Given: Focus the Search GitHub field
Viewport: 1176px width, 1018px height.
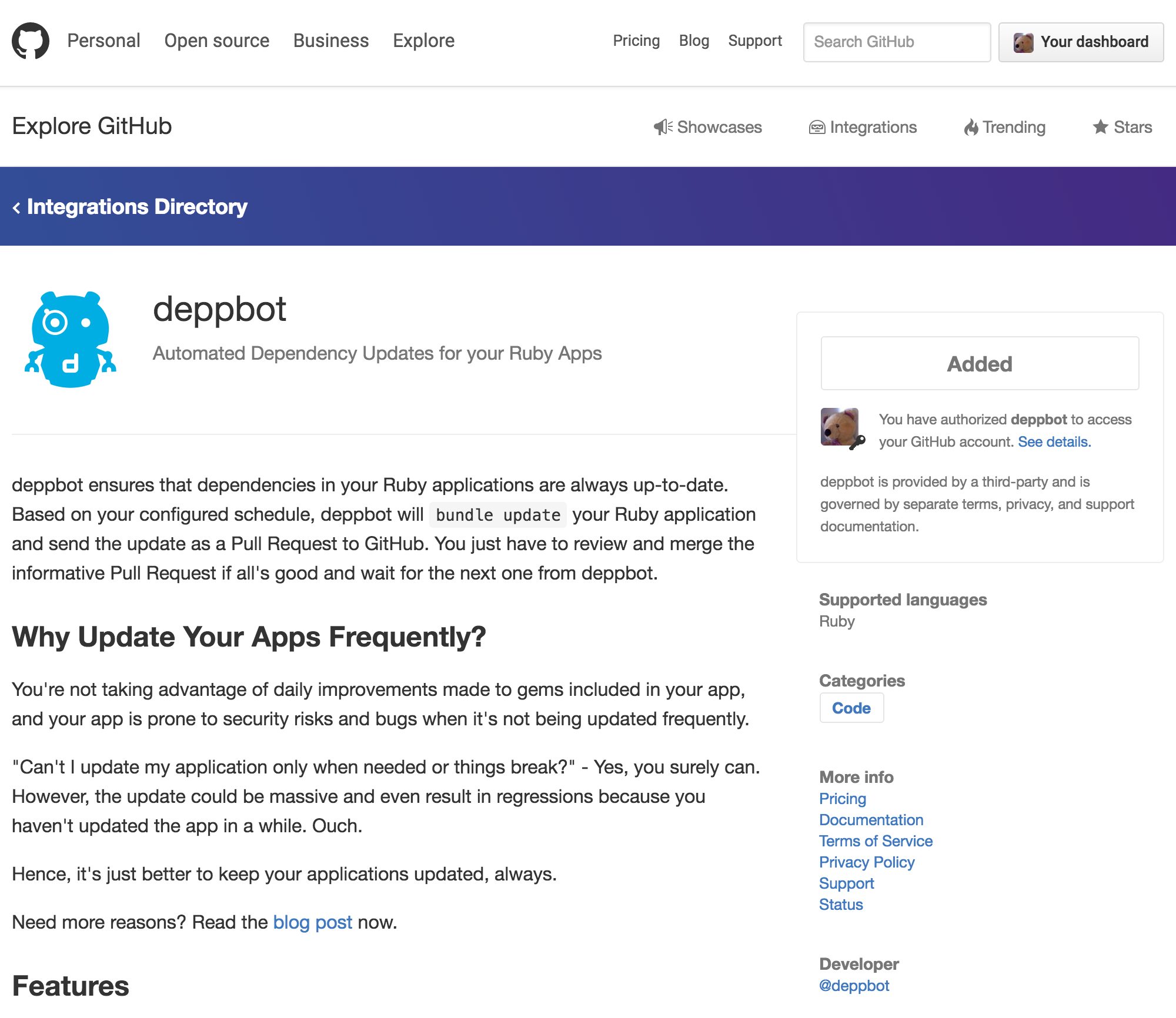Looking at the screenshot, I should click(897, 42).
